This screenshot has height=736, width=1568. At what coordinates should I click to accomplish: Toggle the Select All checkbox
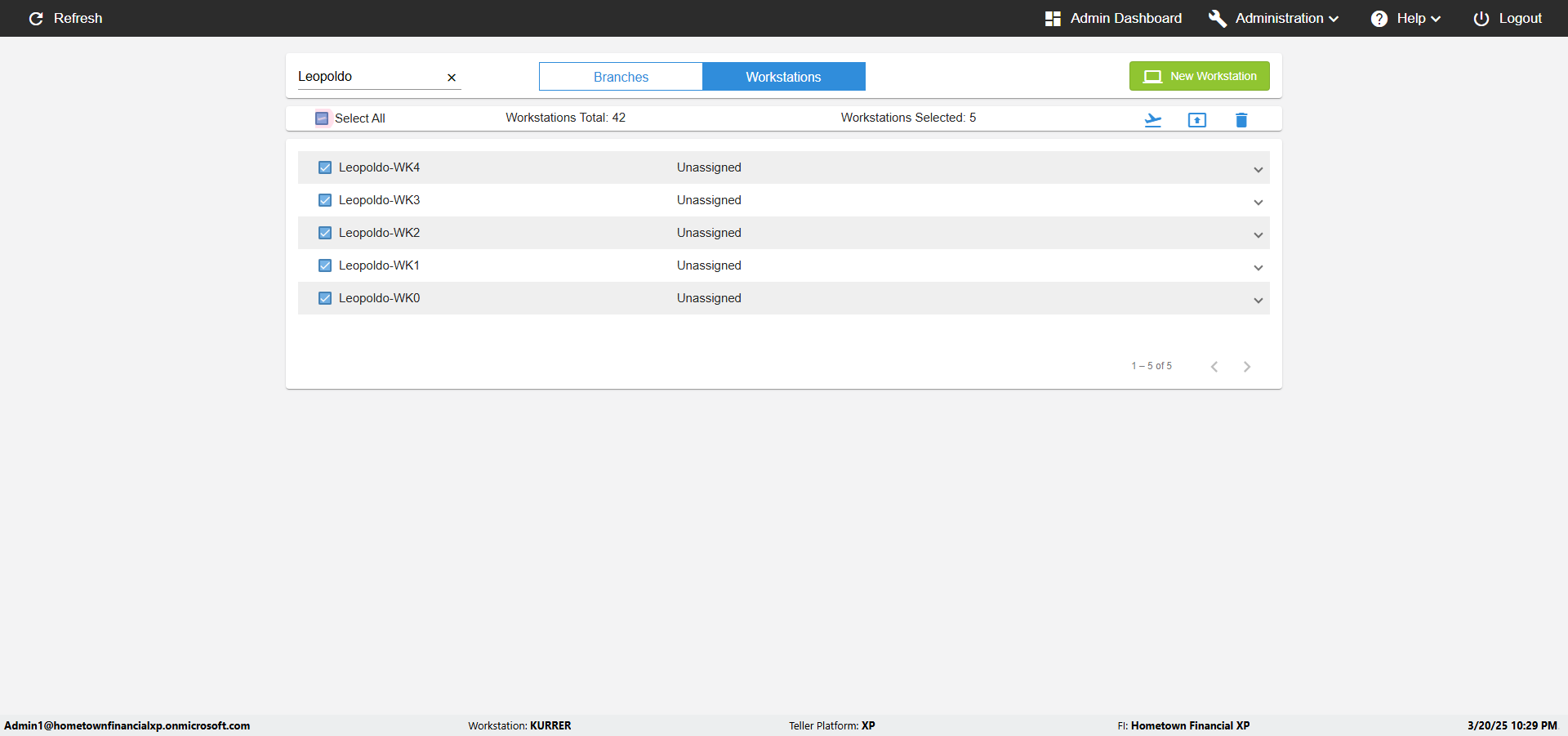tap(322, 118)
